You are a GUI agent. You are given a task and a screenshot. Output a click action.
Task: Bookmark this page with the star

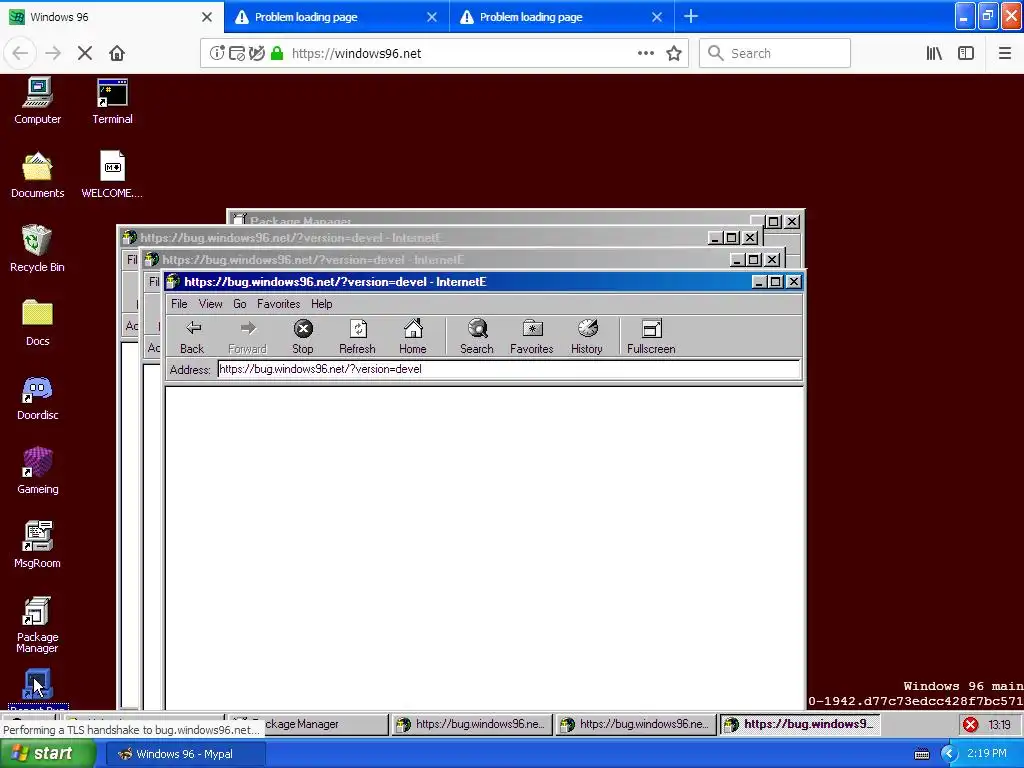tap(674, 53)
